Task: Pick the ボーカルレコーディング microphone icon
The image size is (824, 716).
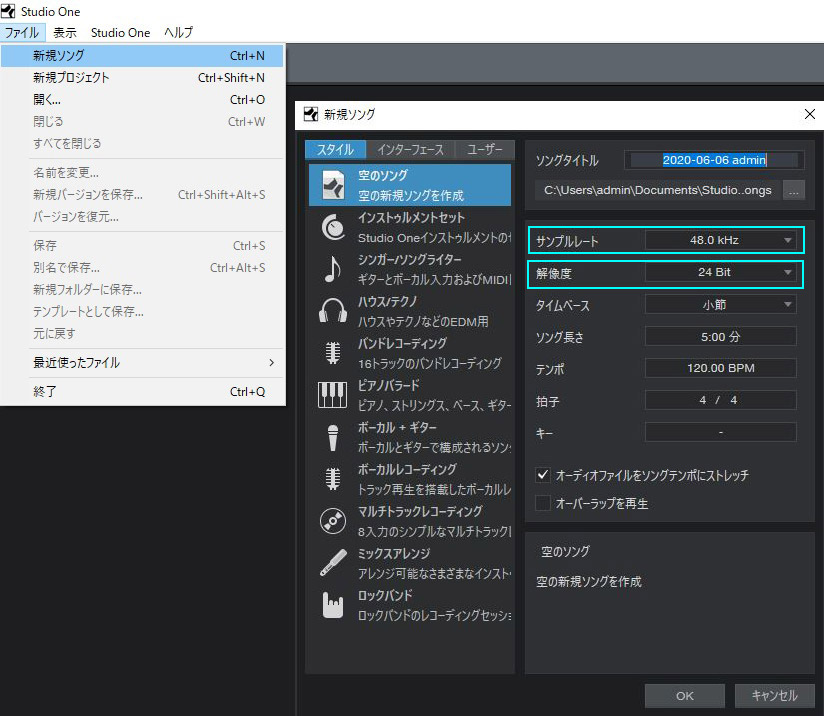Action: tap(332, 479)
